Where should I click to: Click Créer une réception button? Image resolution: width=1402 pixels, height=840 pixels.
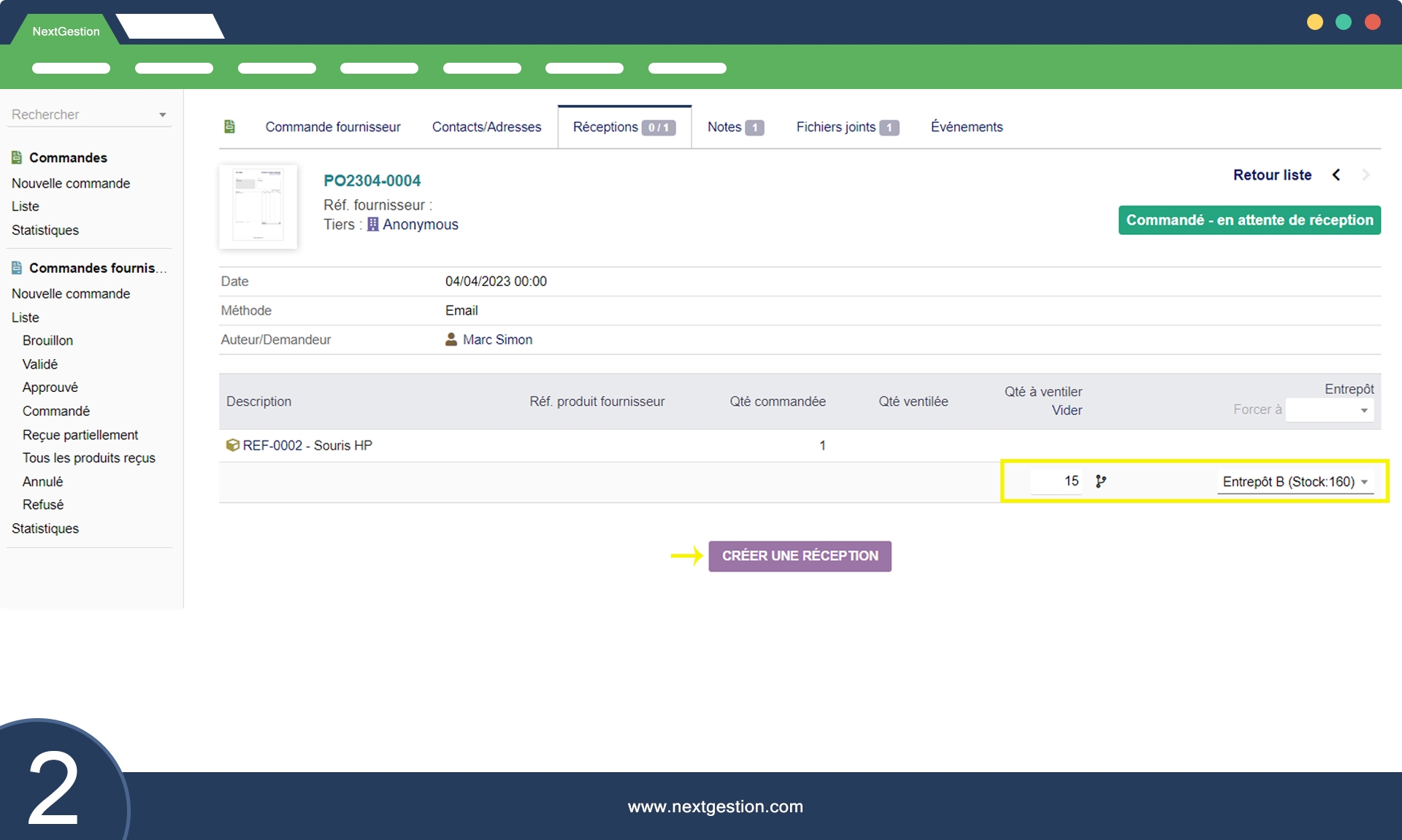point(800,556)
